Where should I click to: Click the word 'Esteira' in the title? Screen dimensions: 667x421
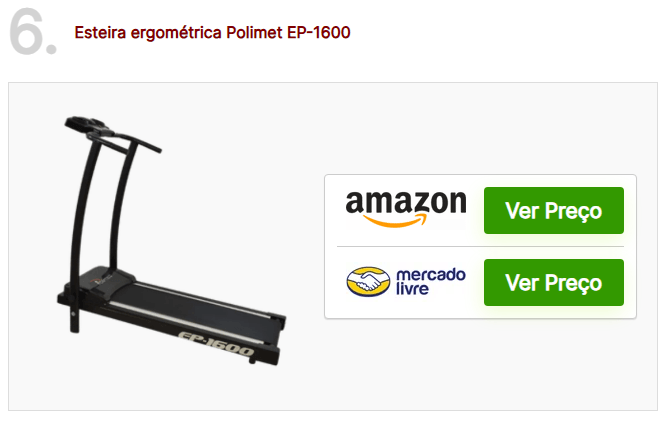[100, 33]
